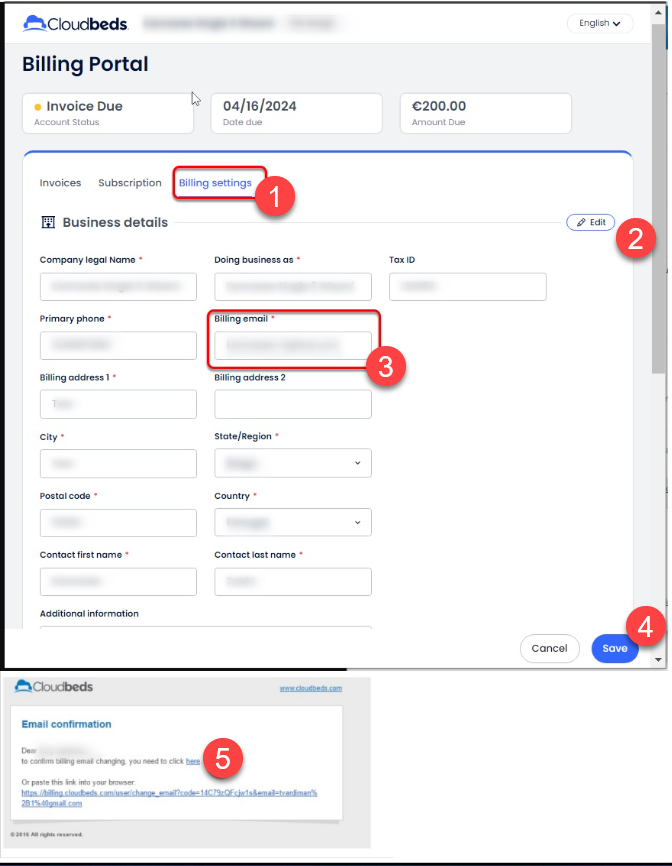Click into the City field
The width and height of the screenshot is (672, 866).
click(118, 463)
